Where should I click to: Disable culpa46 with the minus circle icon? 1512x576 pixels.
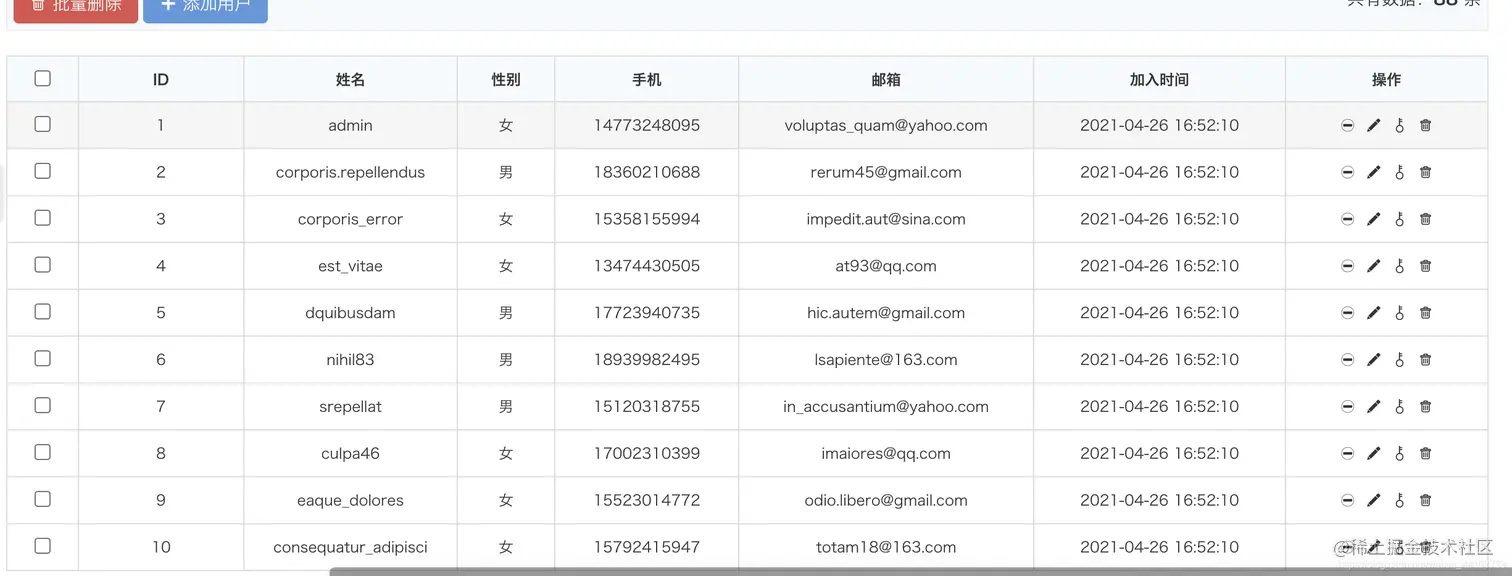coord(1347,454)
